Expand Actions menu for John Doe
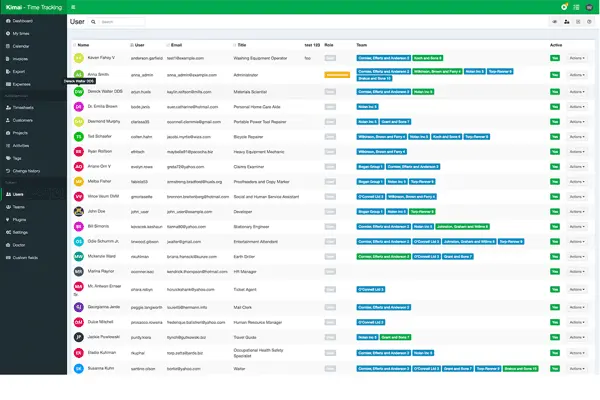The width and height of the screenshot is (600, 400). (x=577, y=213)
